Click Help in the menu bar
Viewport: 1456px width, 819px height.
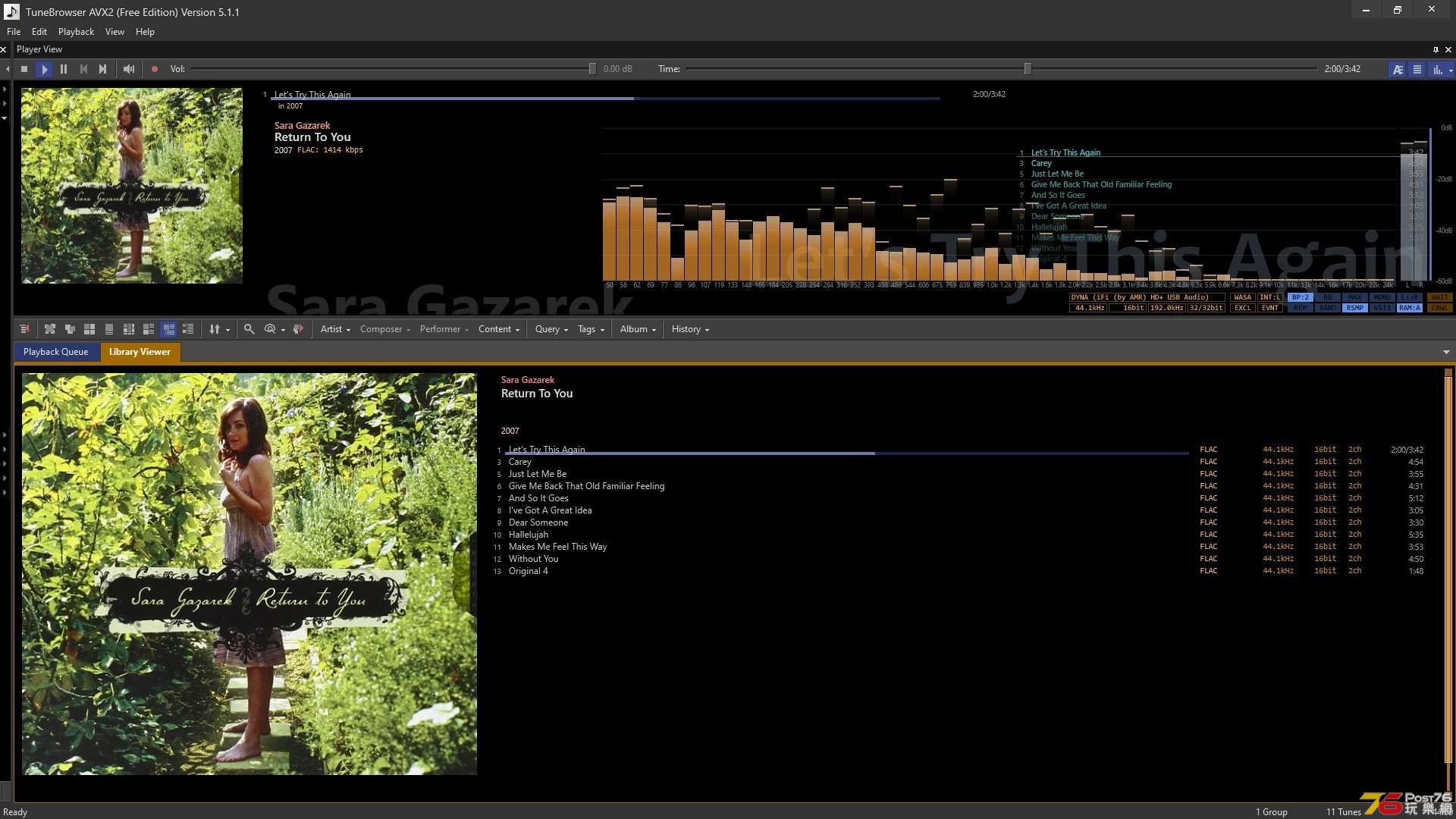point(144,31)
